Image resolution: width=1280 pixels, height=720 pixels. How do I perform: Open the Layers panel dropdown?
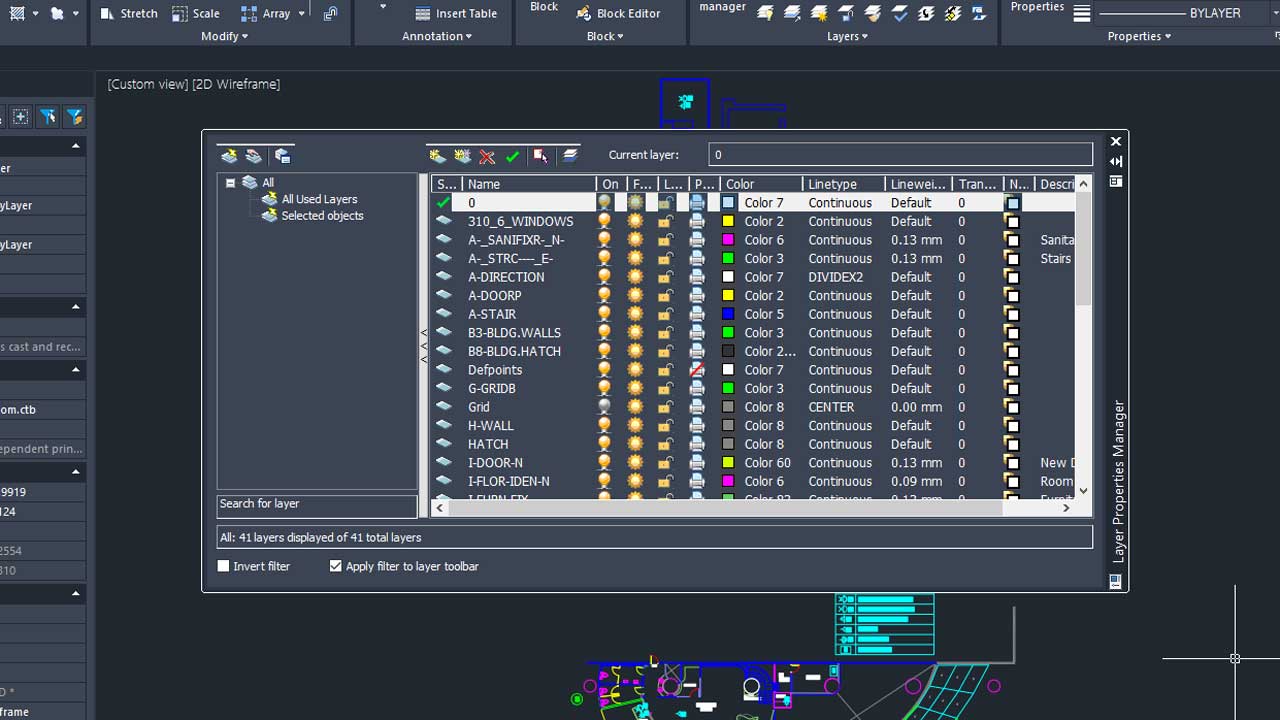[846, 36]
